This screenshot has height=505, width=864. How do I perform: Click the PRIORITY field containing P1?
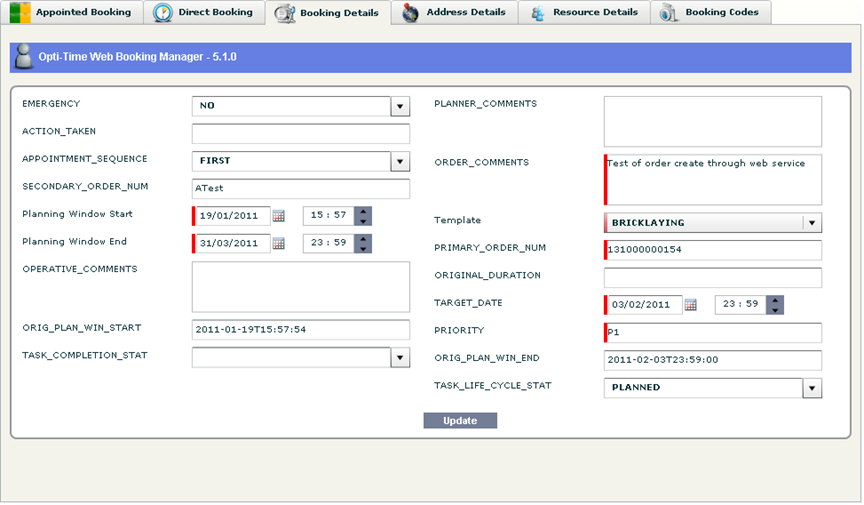712,332
